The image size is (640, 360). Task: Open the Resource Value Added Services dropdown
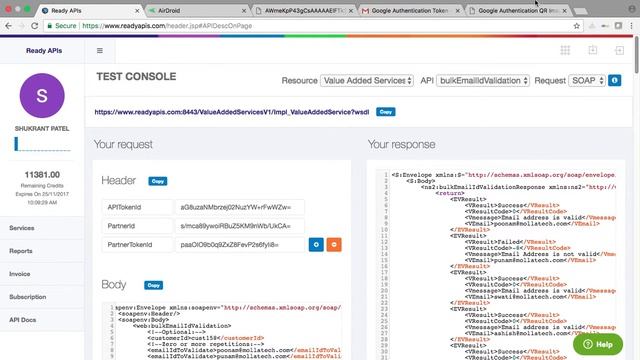[367, 80]
